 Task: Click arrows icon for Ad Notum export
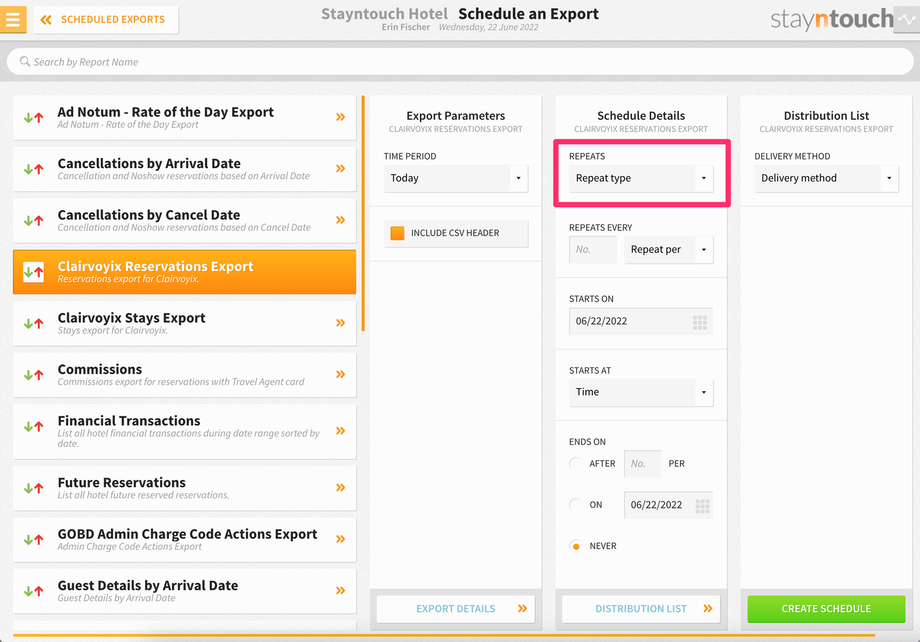[x=33, y=117]
